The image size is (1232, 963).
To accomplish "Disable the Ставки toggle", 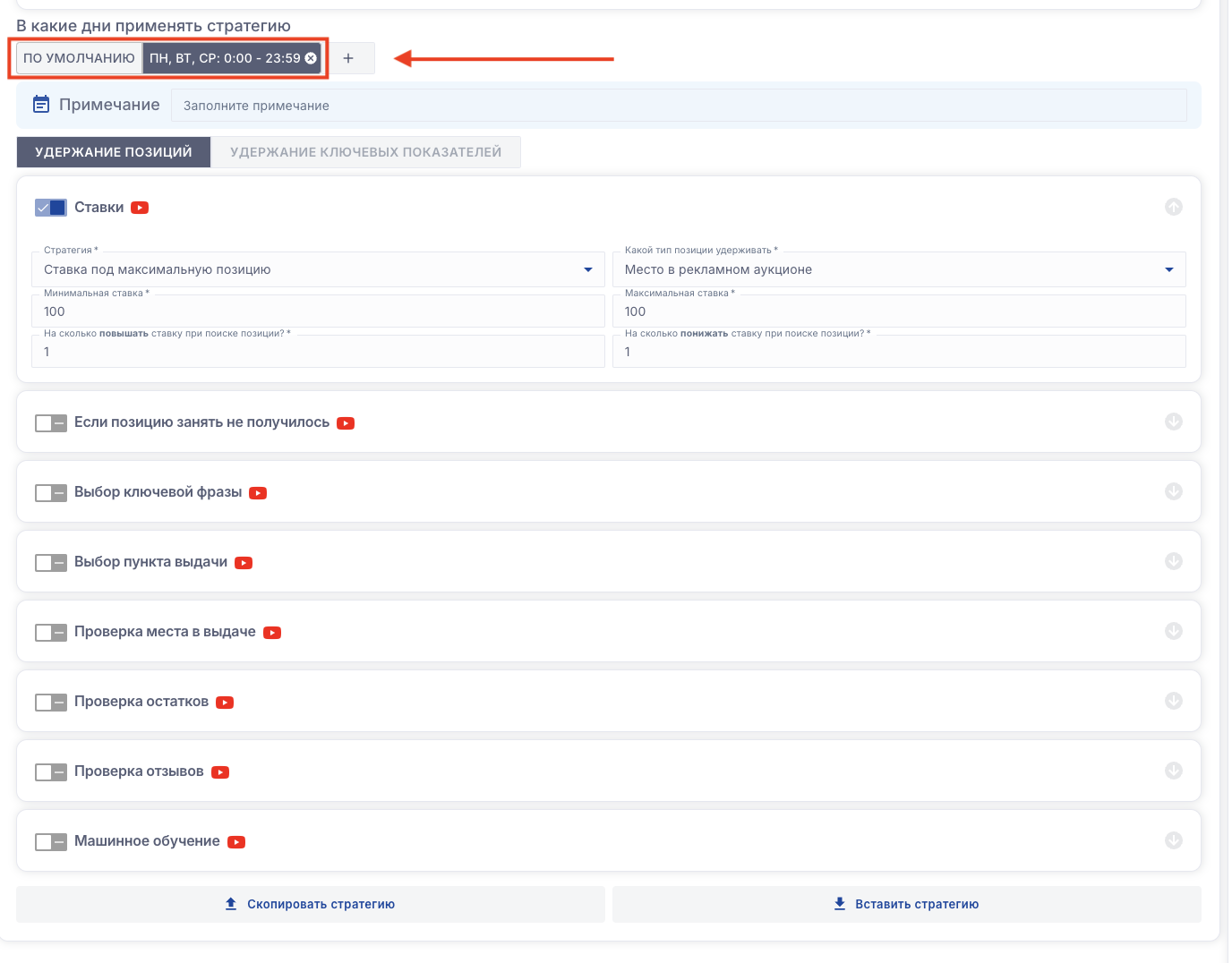I will tap(51, 208).
